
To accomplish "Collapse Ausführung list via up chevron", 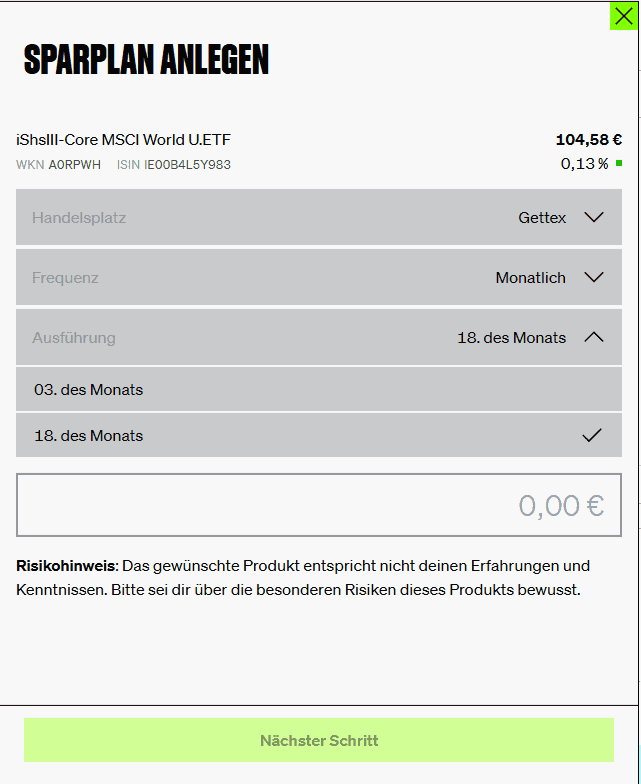I will point(594,338).
